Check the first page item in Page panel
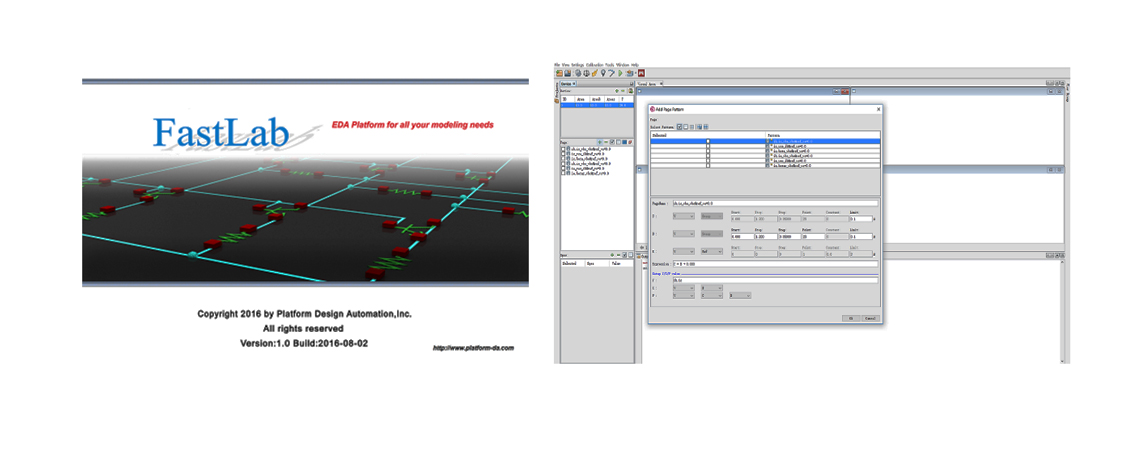1136x451 pixels. click(x=564, y=149)
